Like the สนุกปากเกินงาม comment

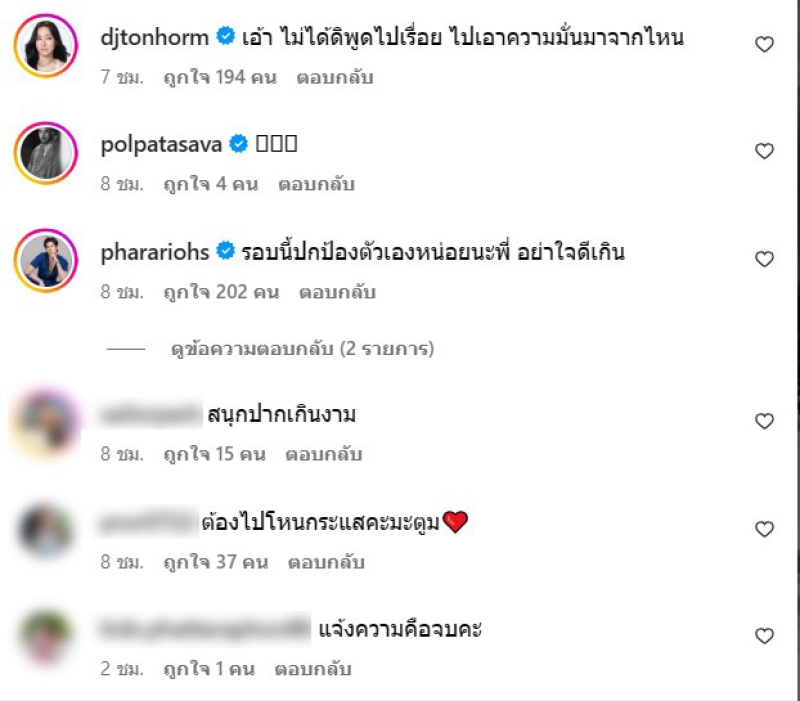[x=764, y=421]
